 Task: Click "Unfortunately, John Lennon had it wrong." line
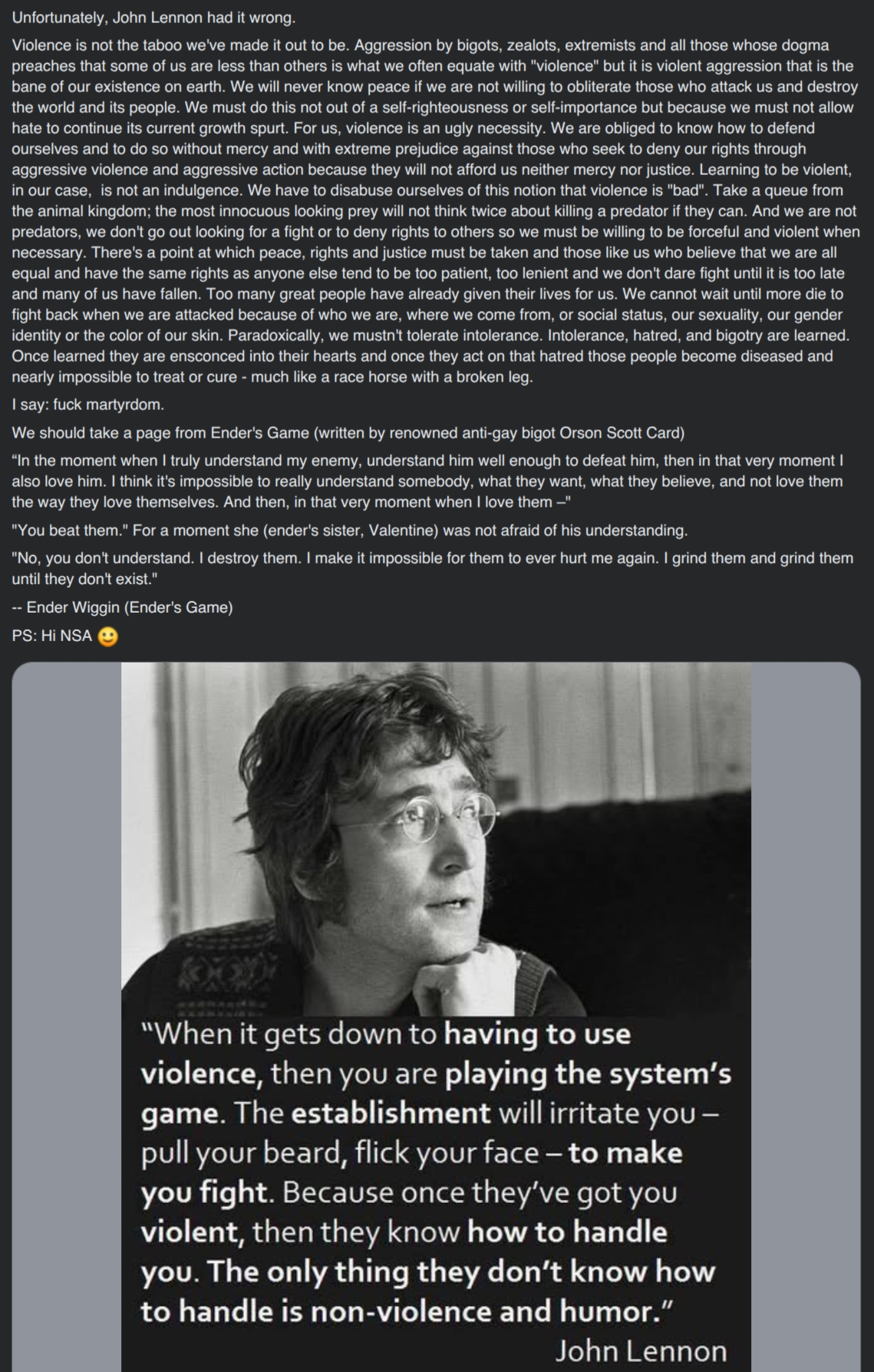coord(153,18)
